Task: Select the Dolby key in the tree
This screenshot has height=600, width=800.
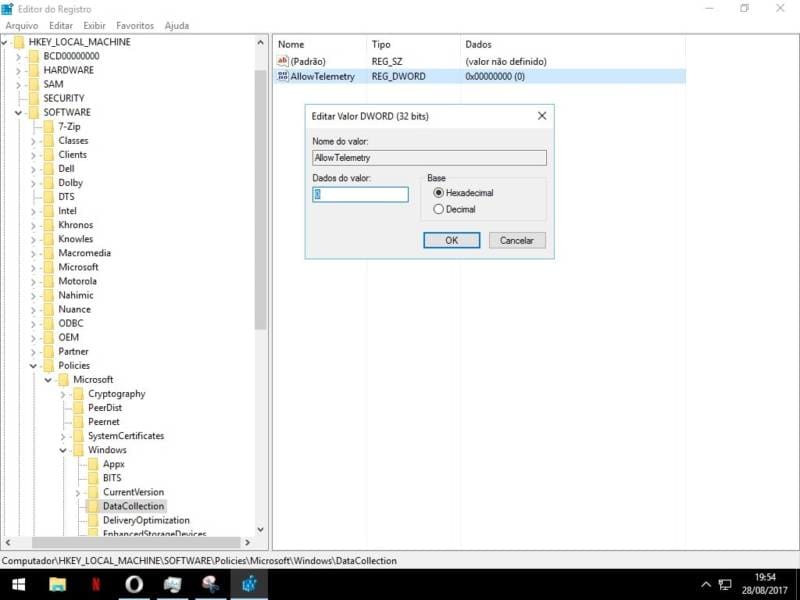Action: pos(70,183)
